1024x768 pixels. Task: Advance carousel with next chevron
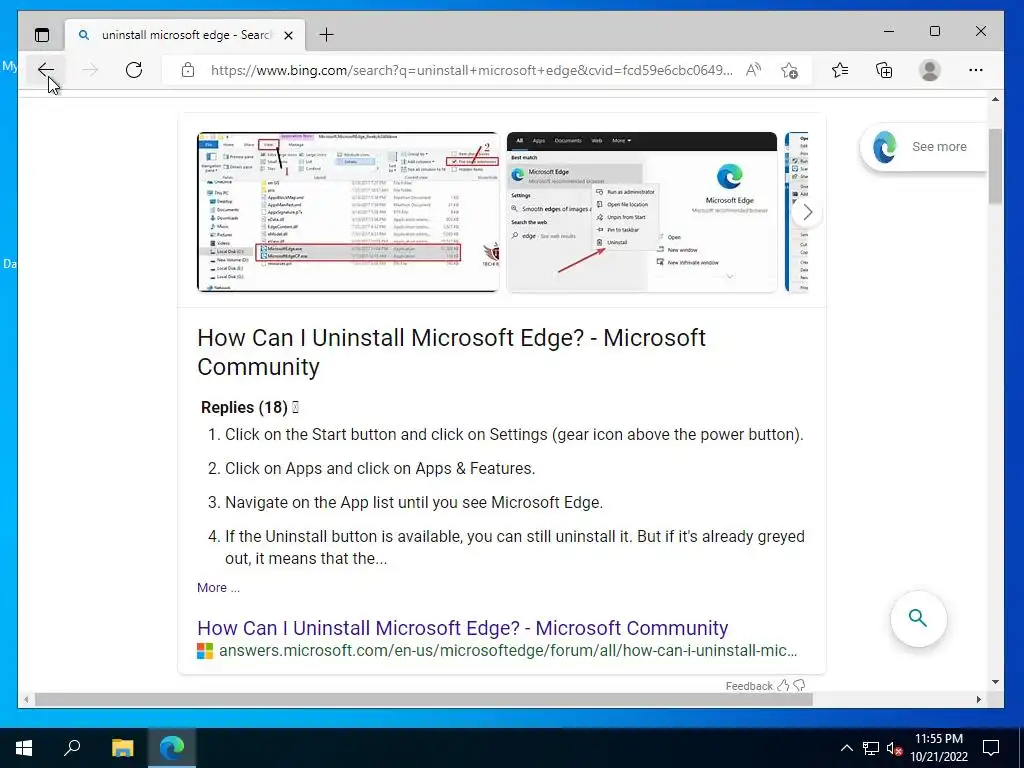point(808,212)
